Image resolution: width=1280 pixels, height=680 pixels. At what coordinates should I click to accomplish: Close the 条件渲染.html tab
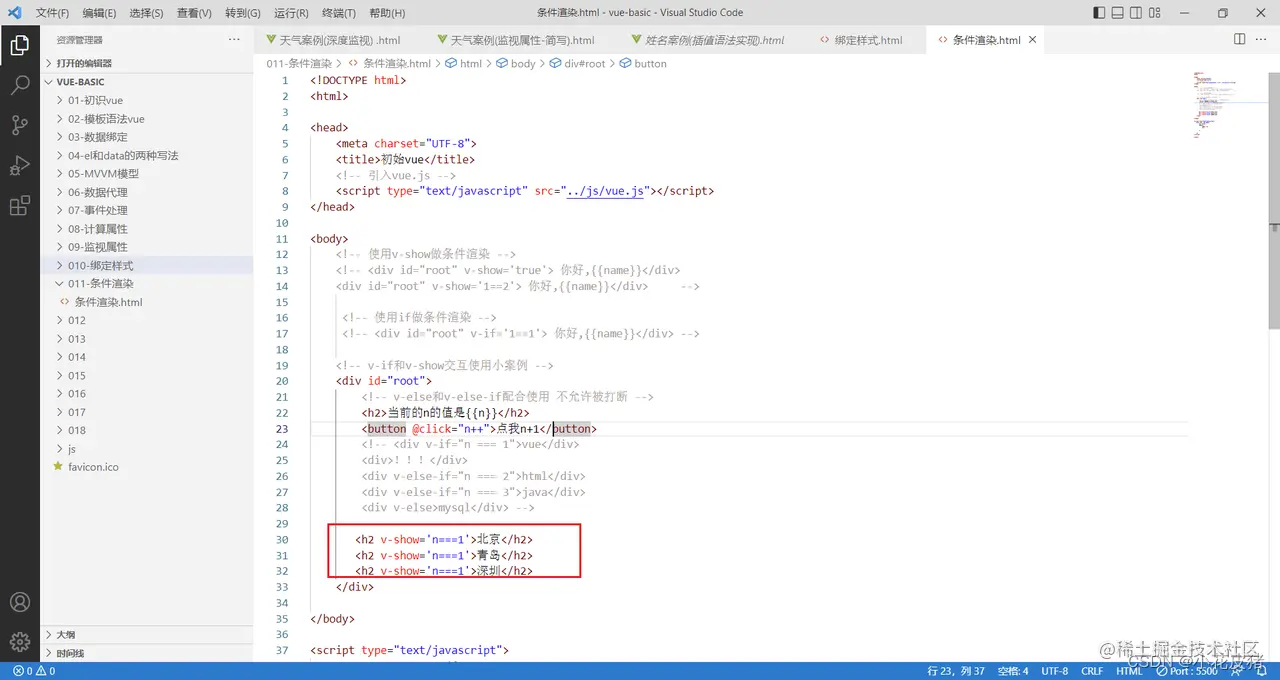pyautogui.click(x=1033, y=40)
